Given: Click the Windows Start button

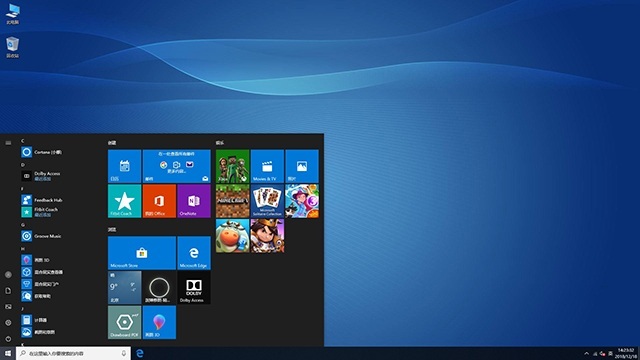Looking at the screenshot, I should (8, 353).
